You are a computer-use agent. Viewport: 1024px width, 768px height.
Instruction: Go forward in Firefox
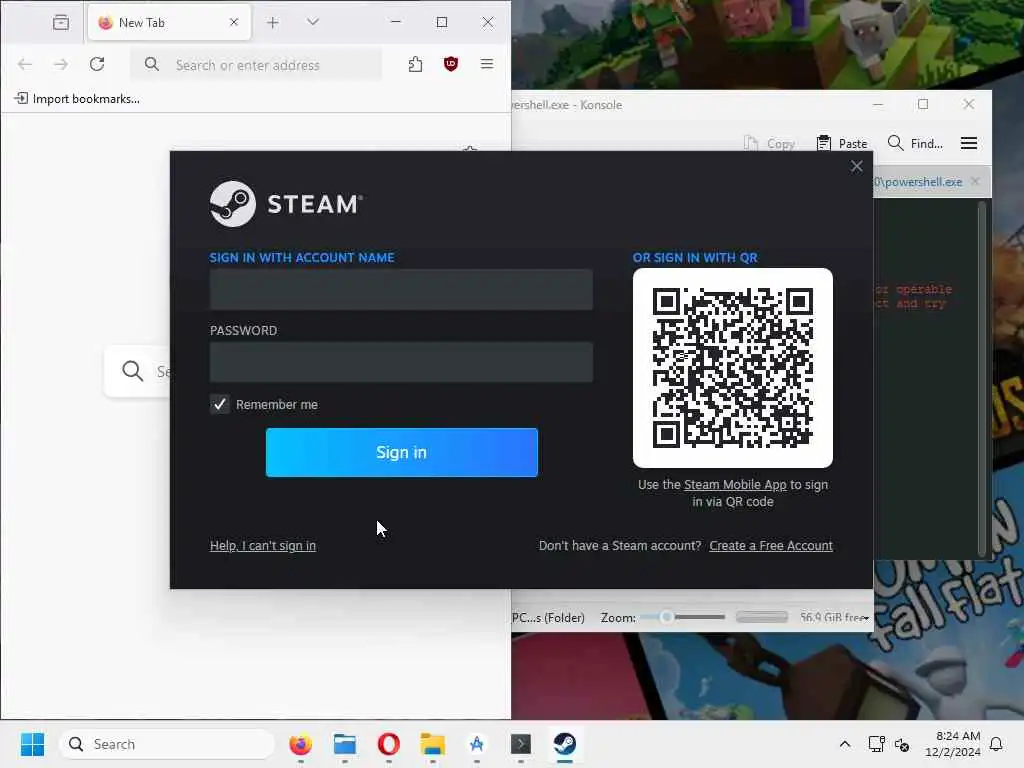[x=61, y=64]
